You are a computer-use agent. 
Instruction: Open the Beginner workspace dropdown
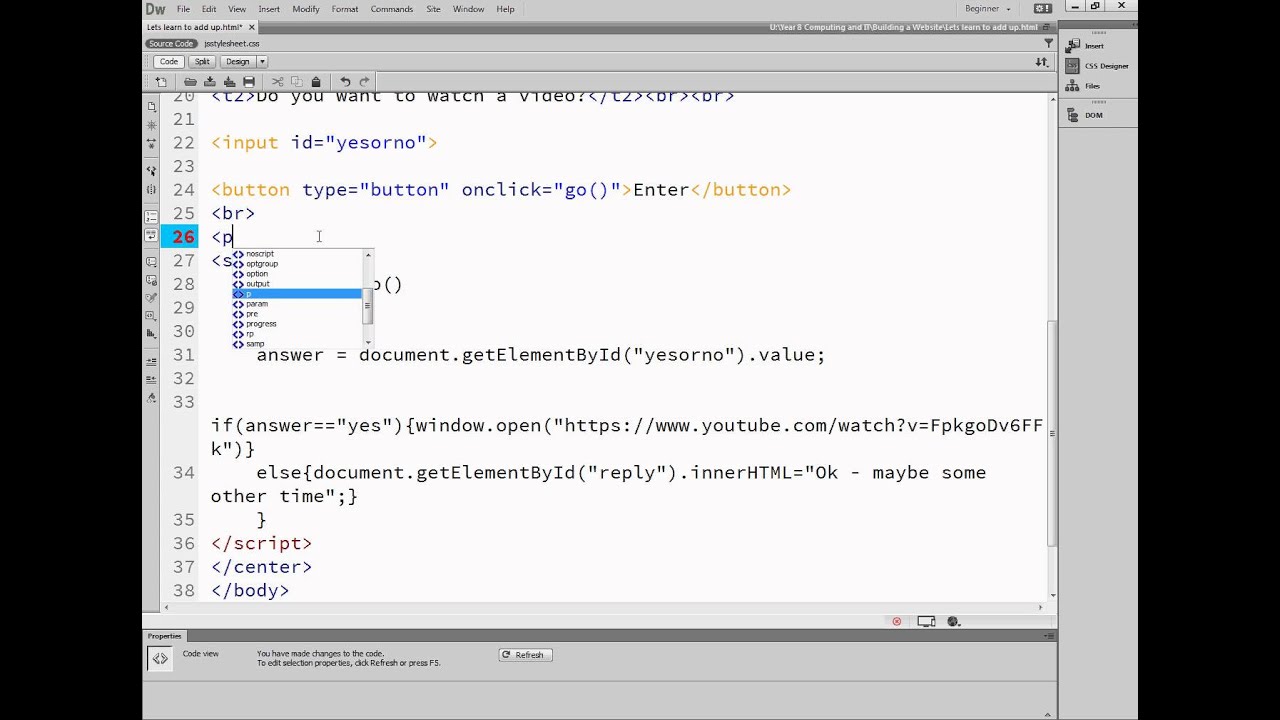click(988, 9)
